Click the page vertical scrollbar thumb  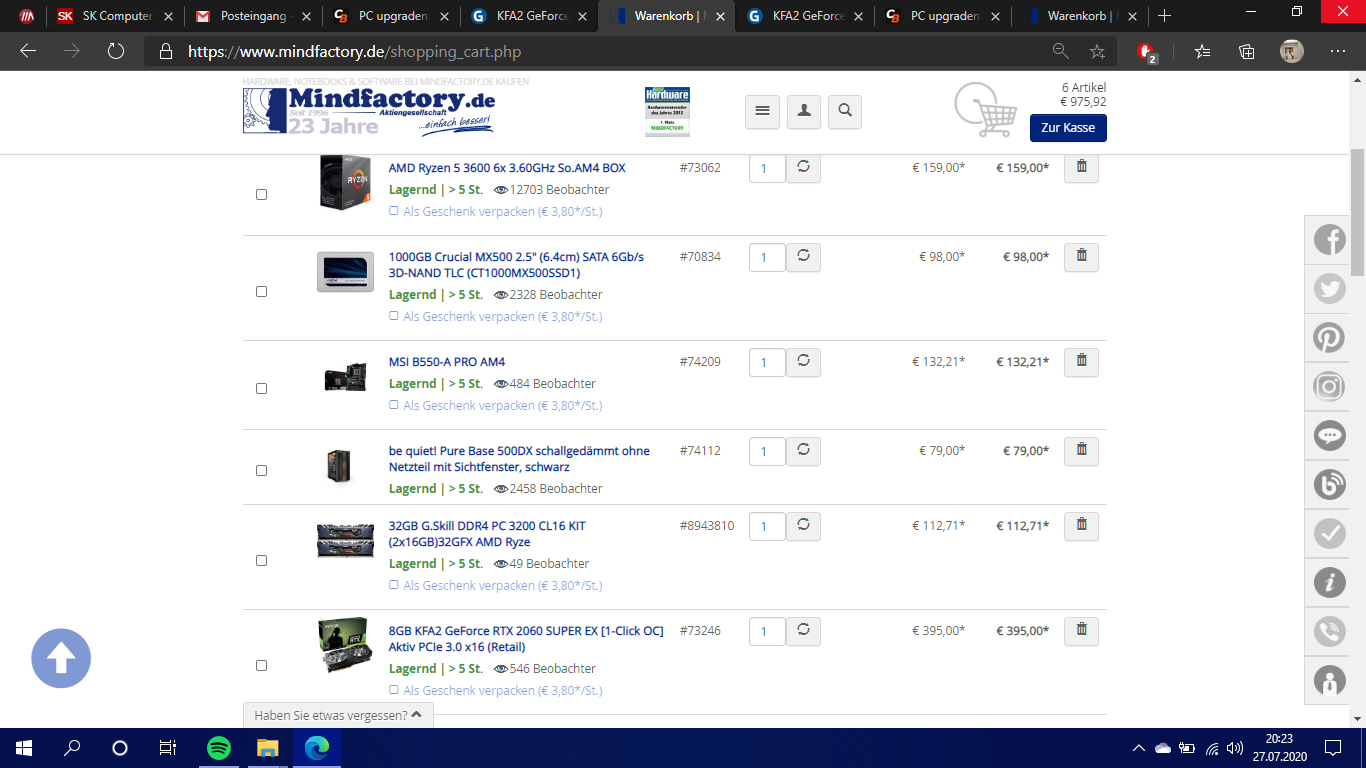click(1357, 211)
